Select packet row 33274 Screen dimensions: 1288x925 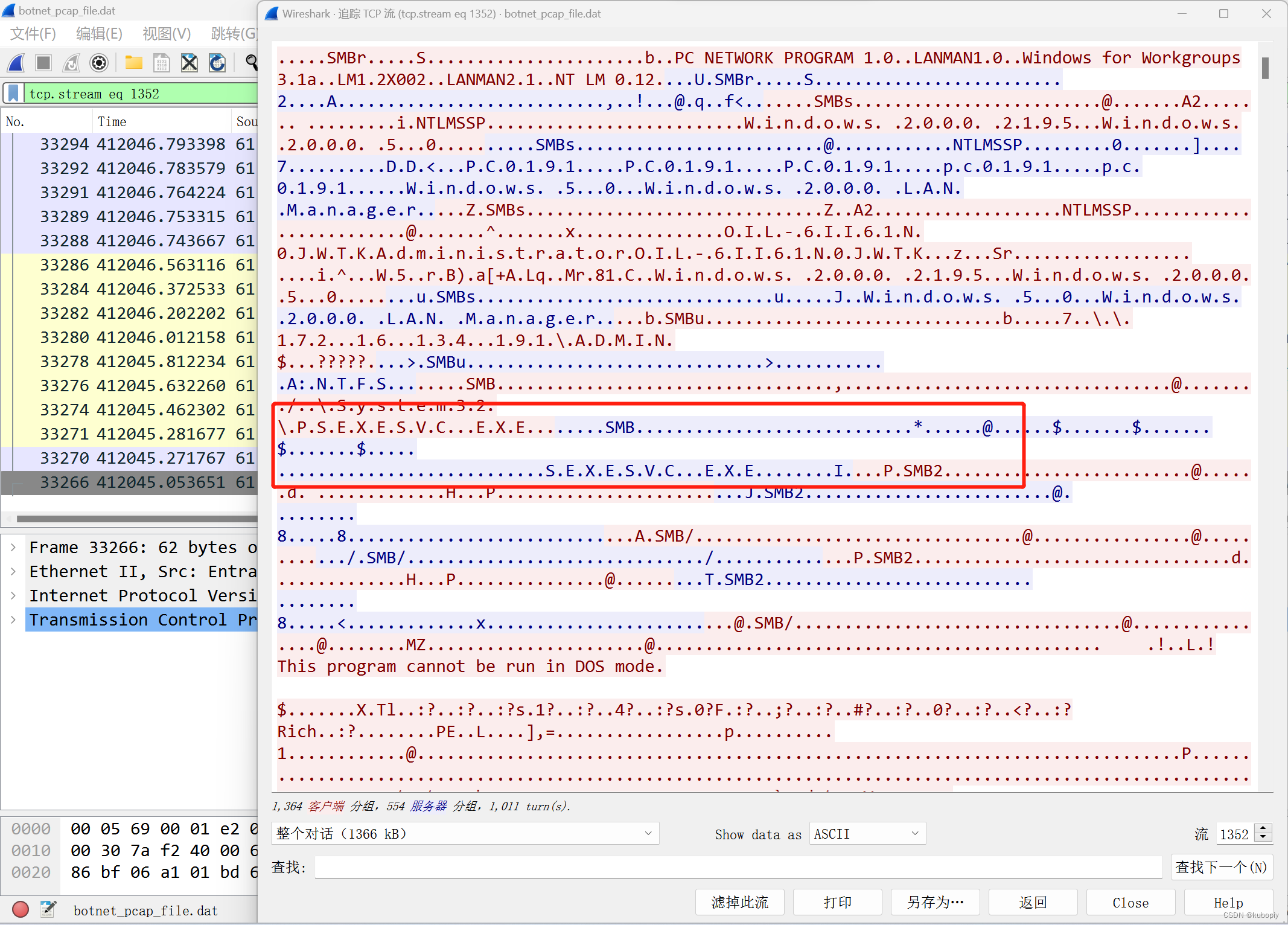[129, 410]
